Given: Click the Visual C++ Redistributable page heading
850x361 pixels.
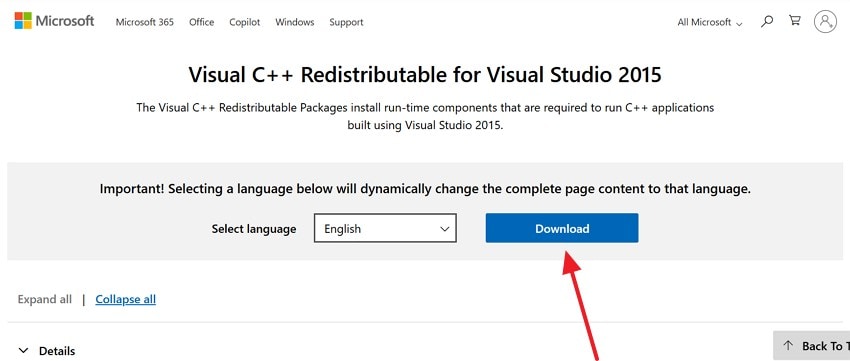Looking at the screenshot, I should coord(425,75).
